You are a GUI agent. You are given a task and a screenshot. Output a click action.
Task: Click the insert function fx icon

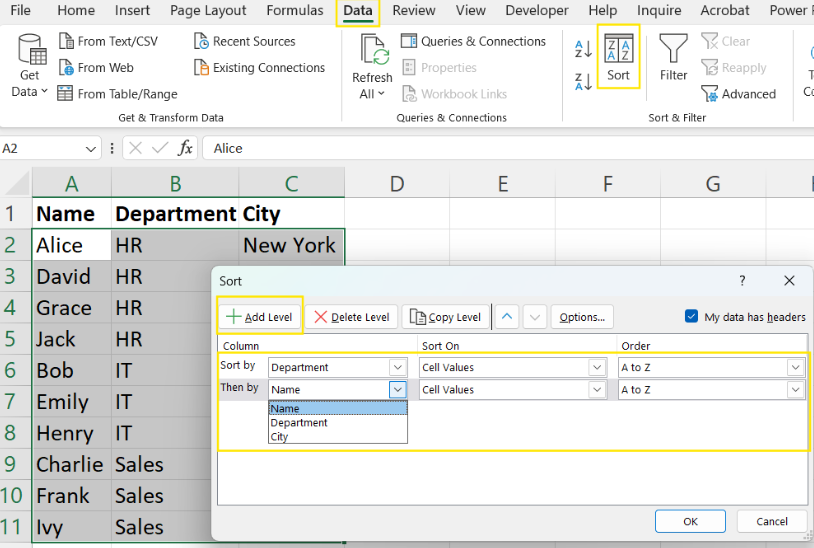point(185,148)
